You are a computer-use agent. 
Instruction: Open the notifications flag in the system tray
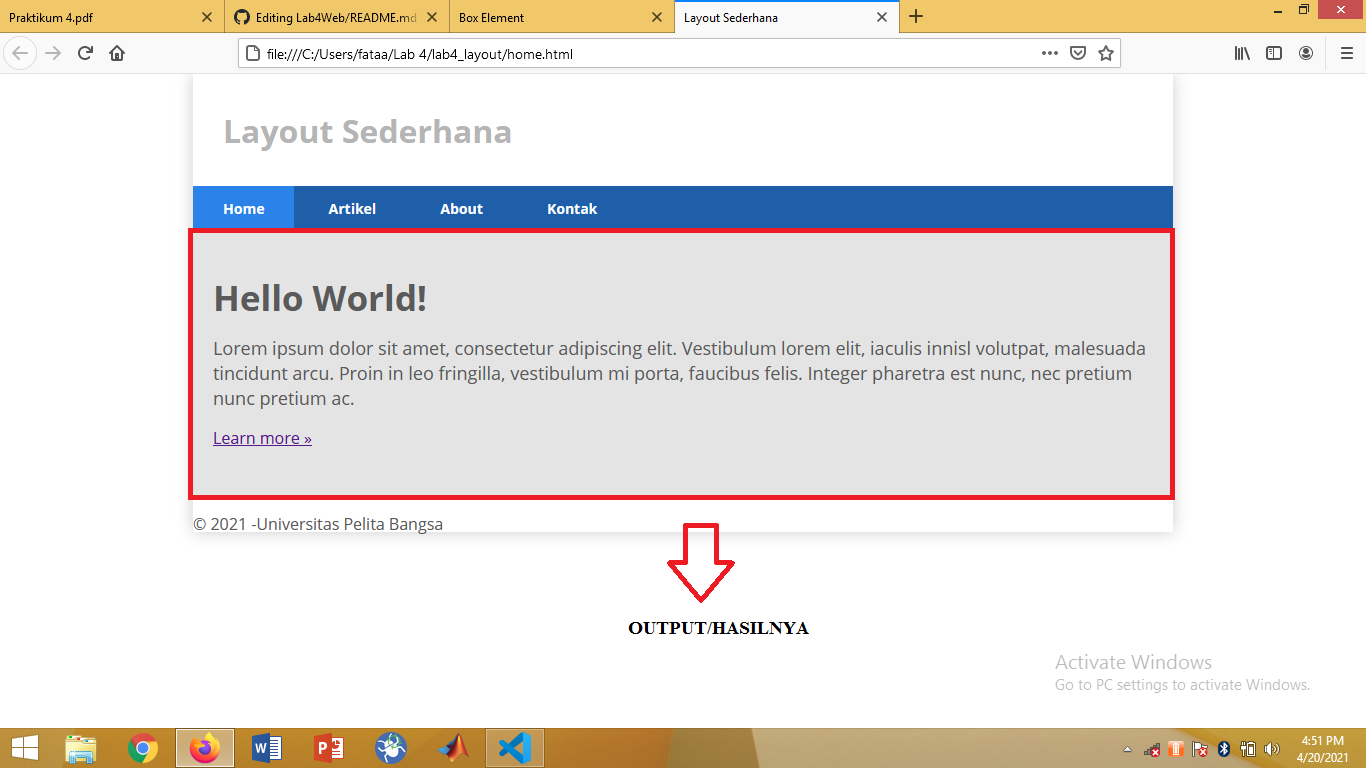1198,747
